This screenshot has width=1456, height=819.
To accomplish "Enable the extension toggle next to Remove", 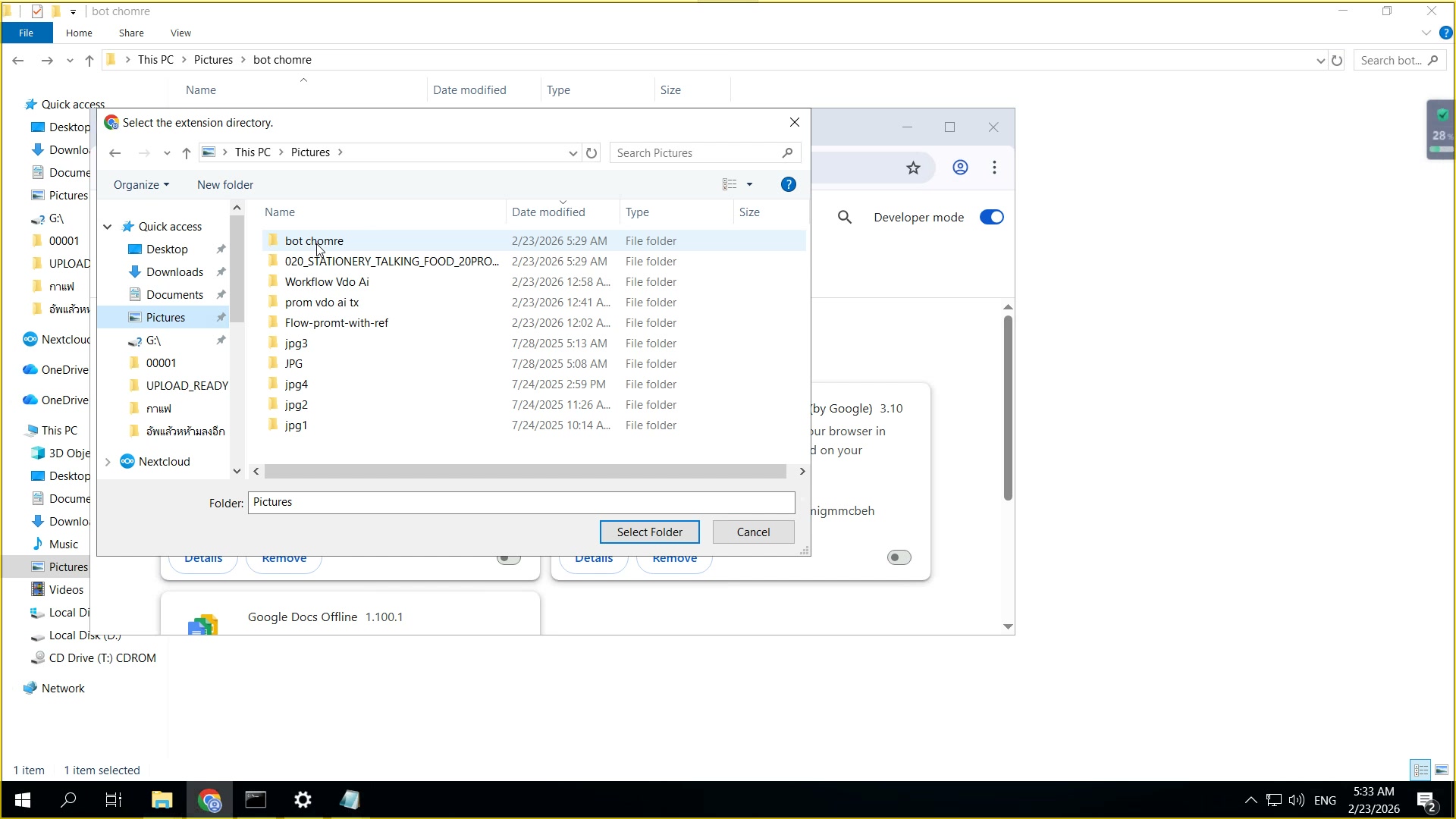I will [509, 559].
